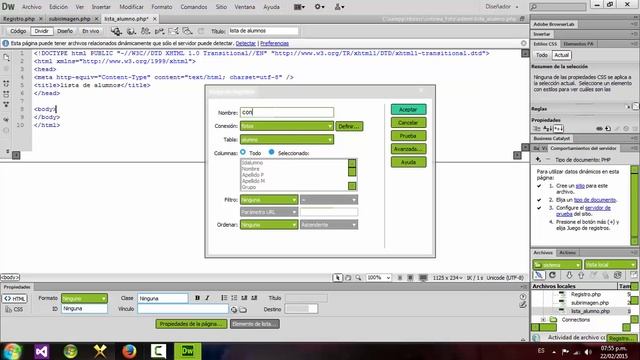
Task: Focus the Nombre input field
Action: click(287, 112)
